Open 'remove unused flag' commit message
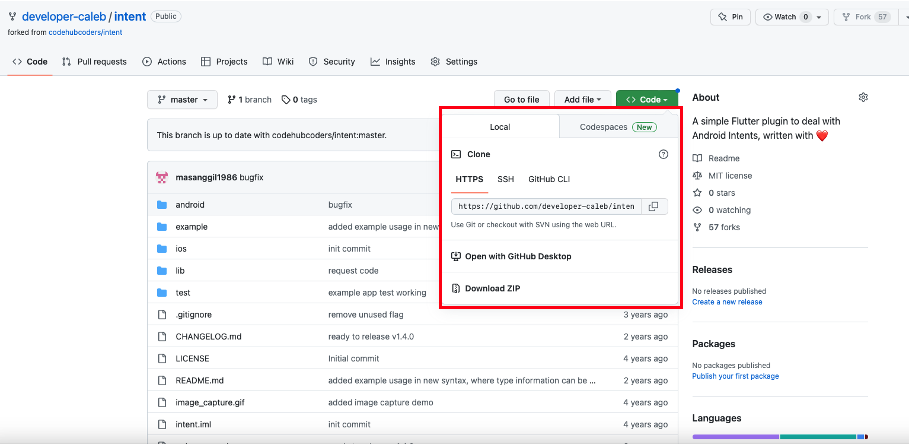The height and width of the screenshot is (444, 909). point(366,315)
